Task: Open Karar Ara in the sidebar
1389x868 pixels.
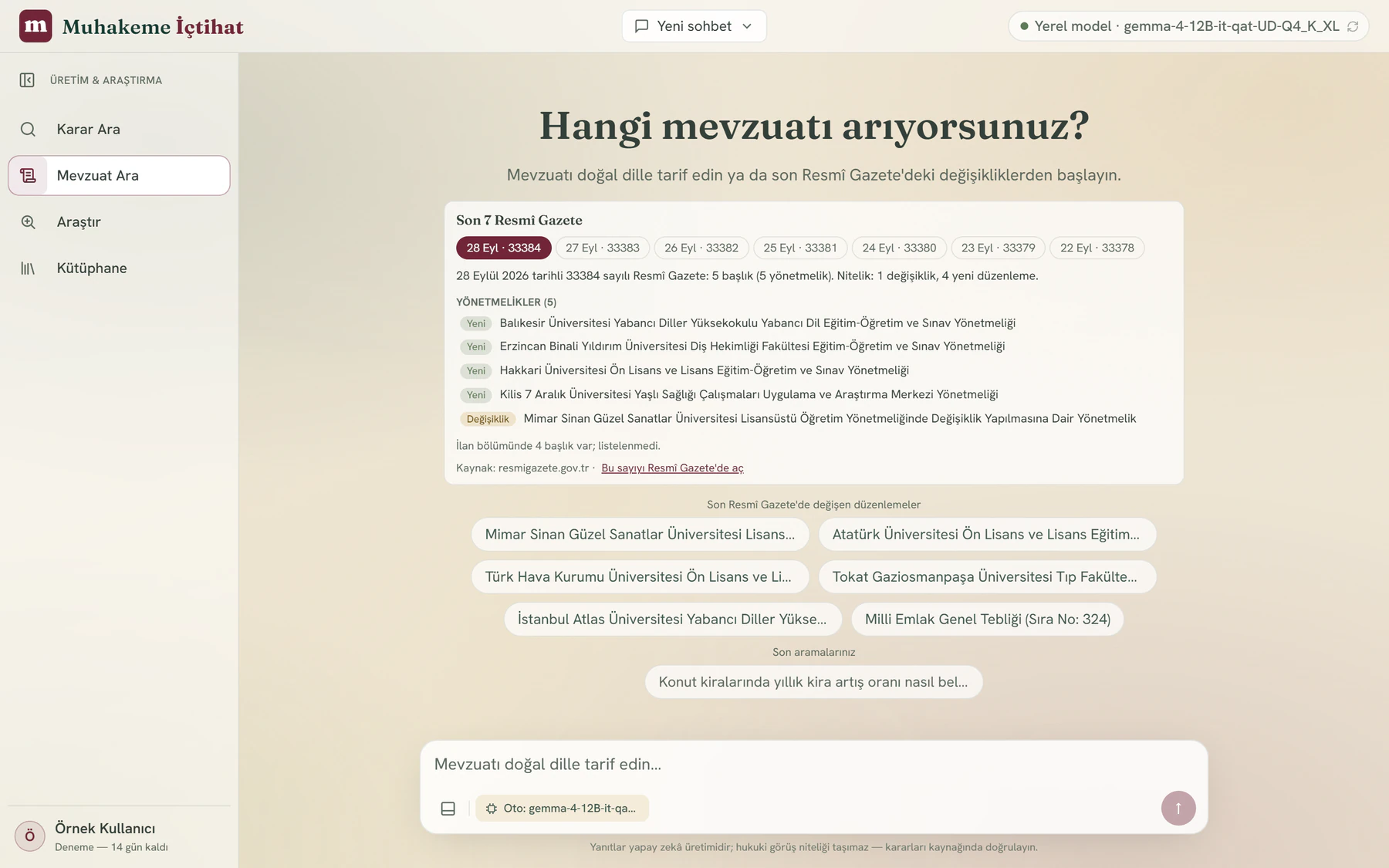Action: [119, 130]
